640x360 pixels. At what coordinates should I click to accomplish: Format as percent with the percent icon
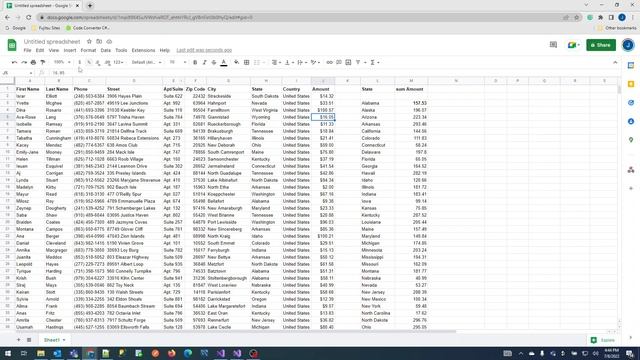89,62
